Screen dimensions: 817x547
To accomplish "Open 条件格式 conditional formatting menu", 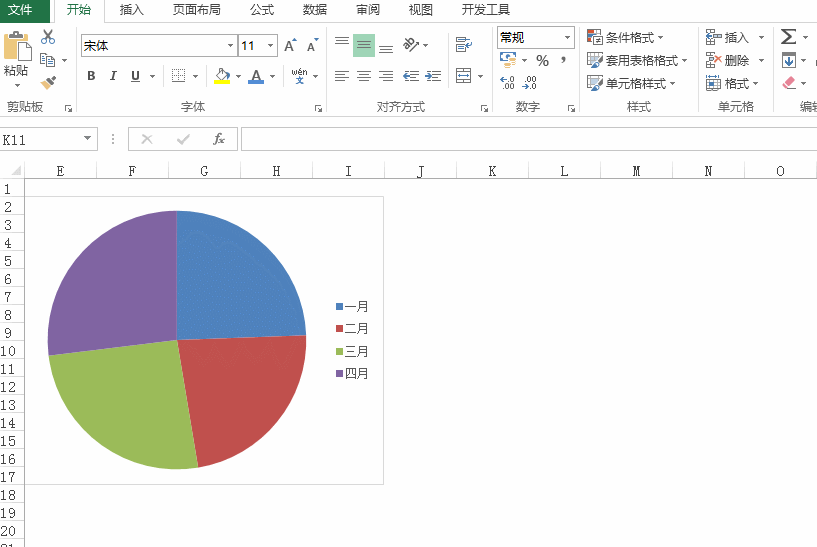I will [625, 38].
